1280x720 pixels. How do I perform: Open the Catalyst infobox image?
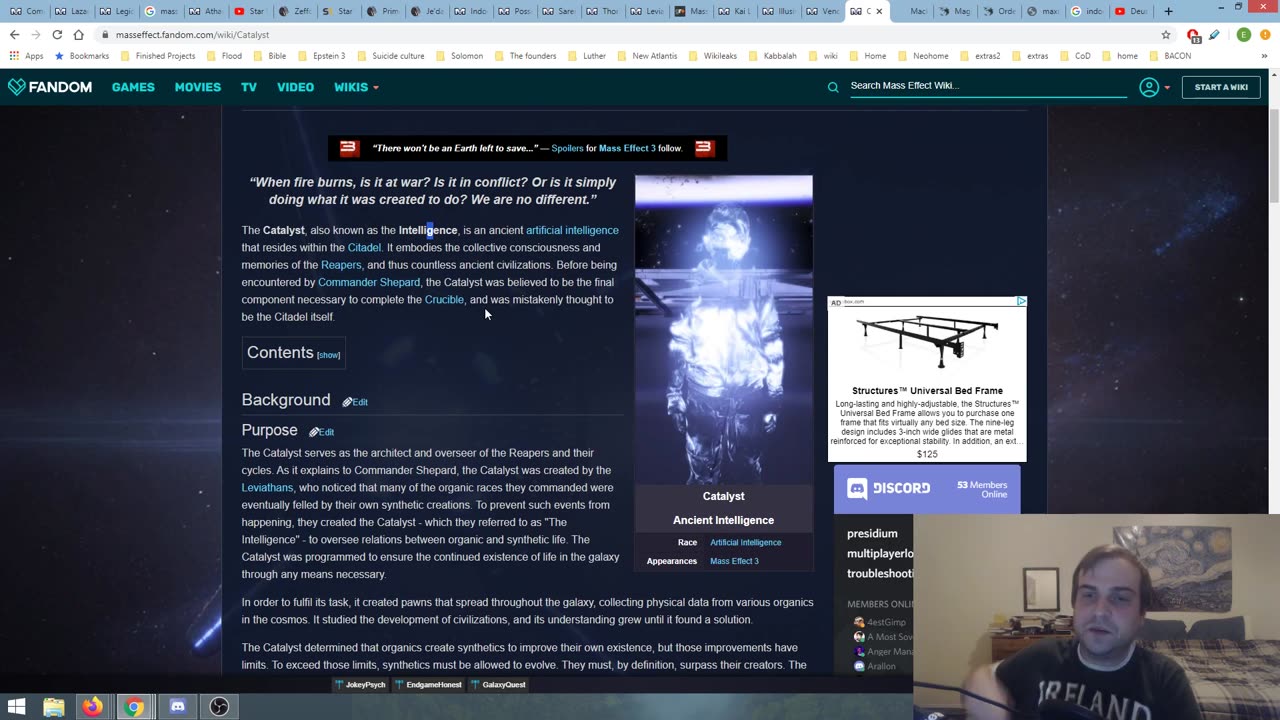pyautogui.click(x=723, y=330)
